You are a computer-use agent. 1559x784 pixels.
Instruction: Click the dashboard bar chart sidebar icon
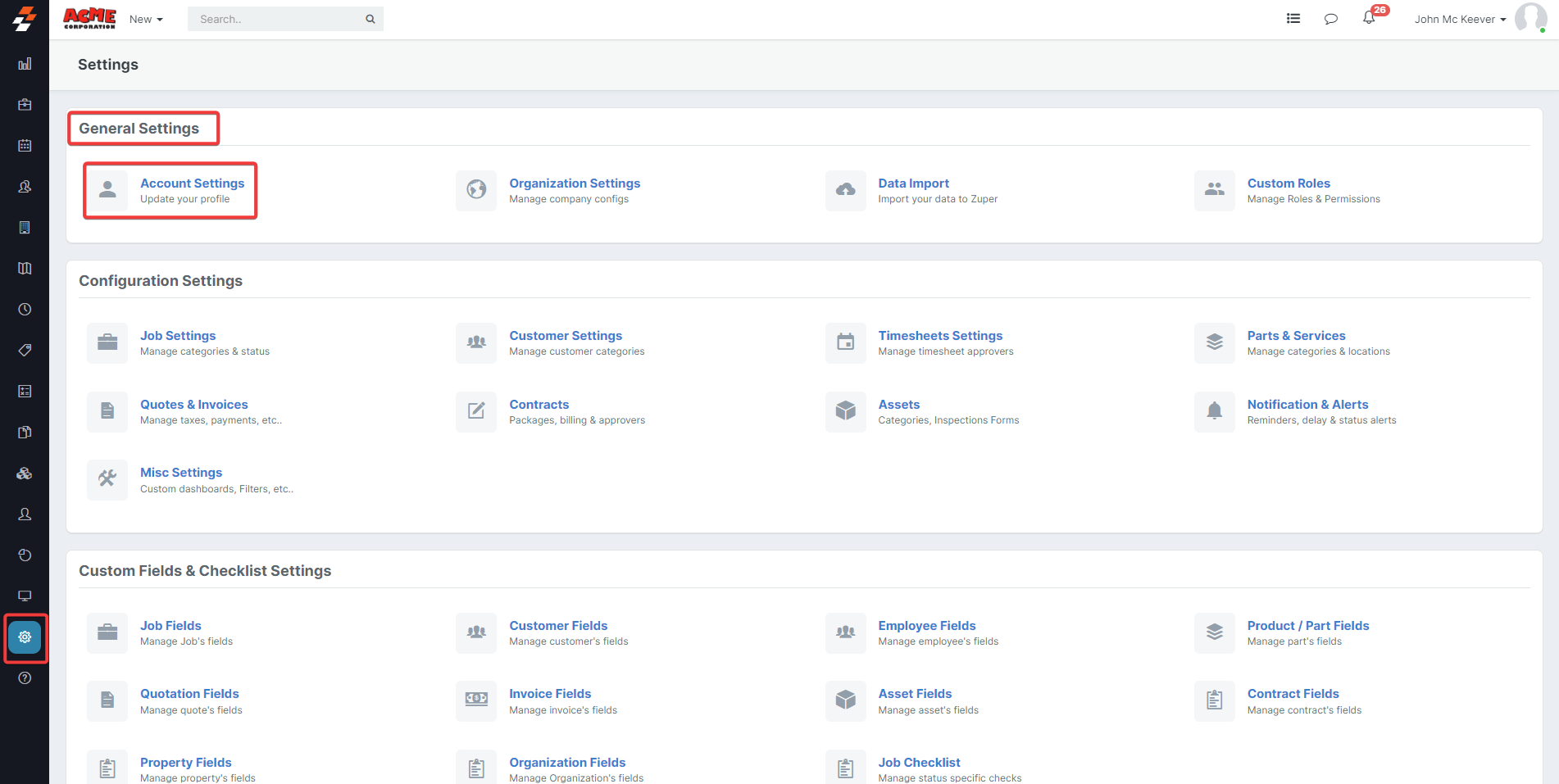pyautogui.click(x=25, y=64)
